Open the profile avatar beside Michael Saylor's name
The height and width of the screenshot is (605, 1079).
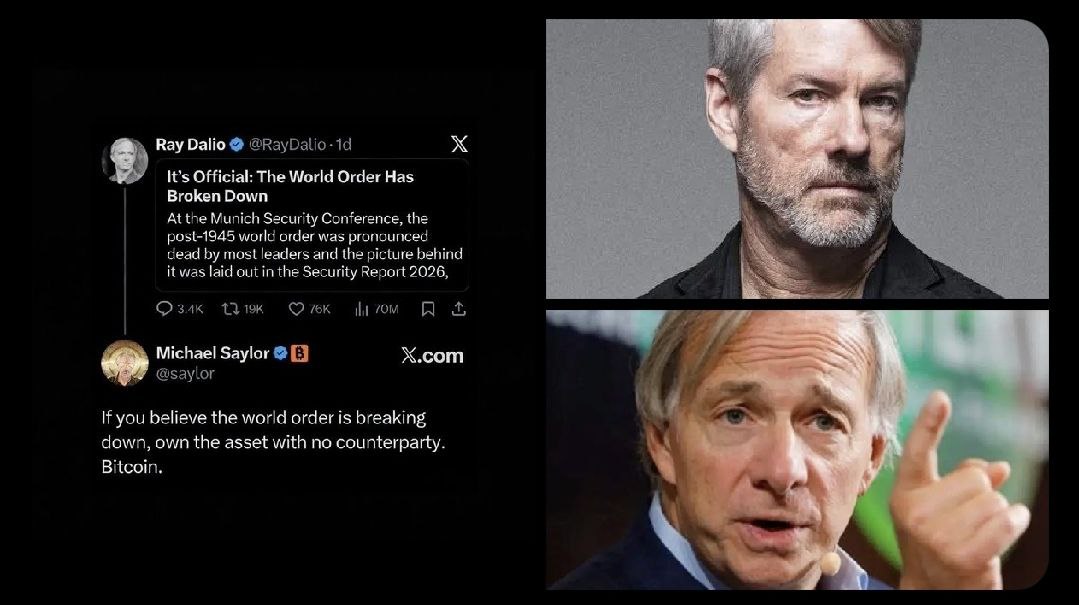[x=125, y=363]
